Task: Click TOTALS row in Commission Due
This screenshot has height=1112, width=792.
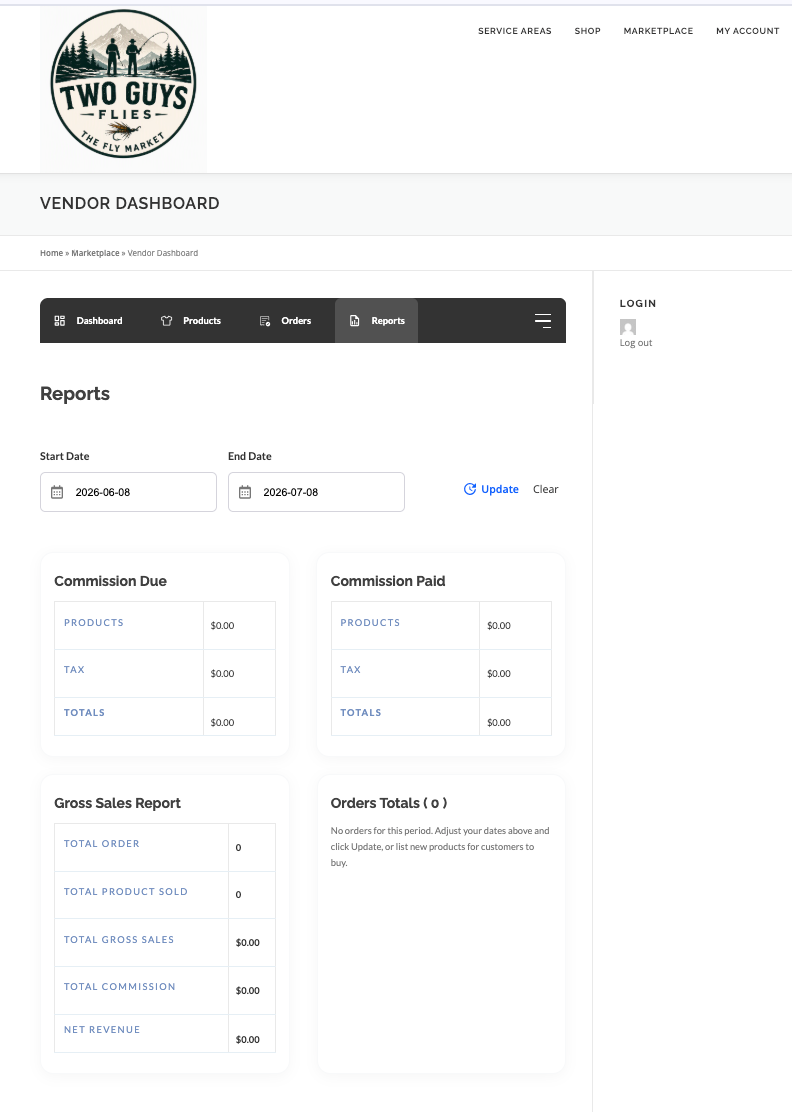Action: coord(165,716)
